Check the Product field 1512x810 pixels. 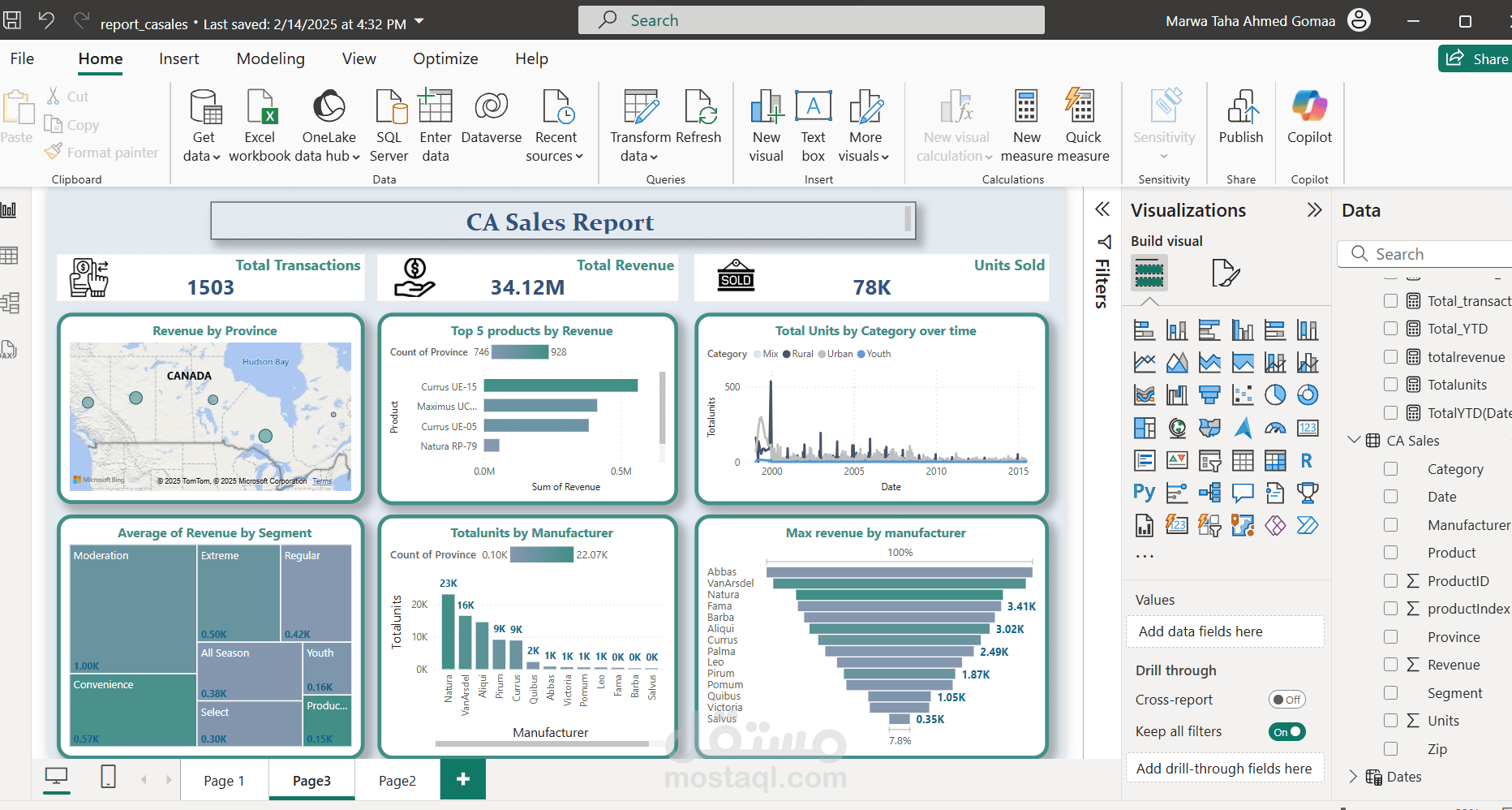(1391, 553)
